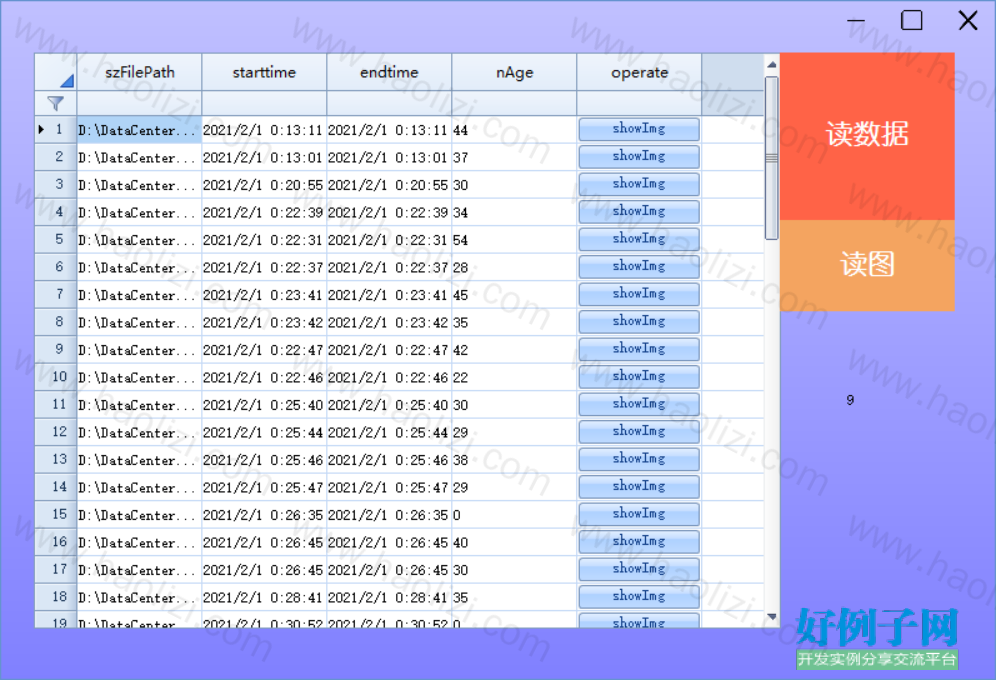The image size is (996, 680).
Task: Click filter cell under starttime column
Action: [264, 103]
